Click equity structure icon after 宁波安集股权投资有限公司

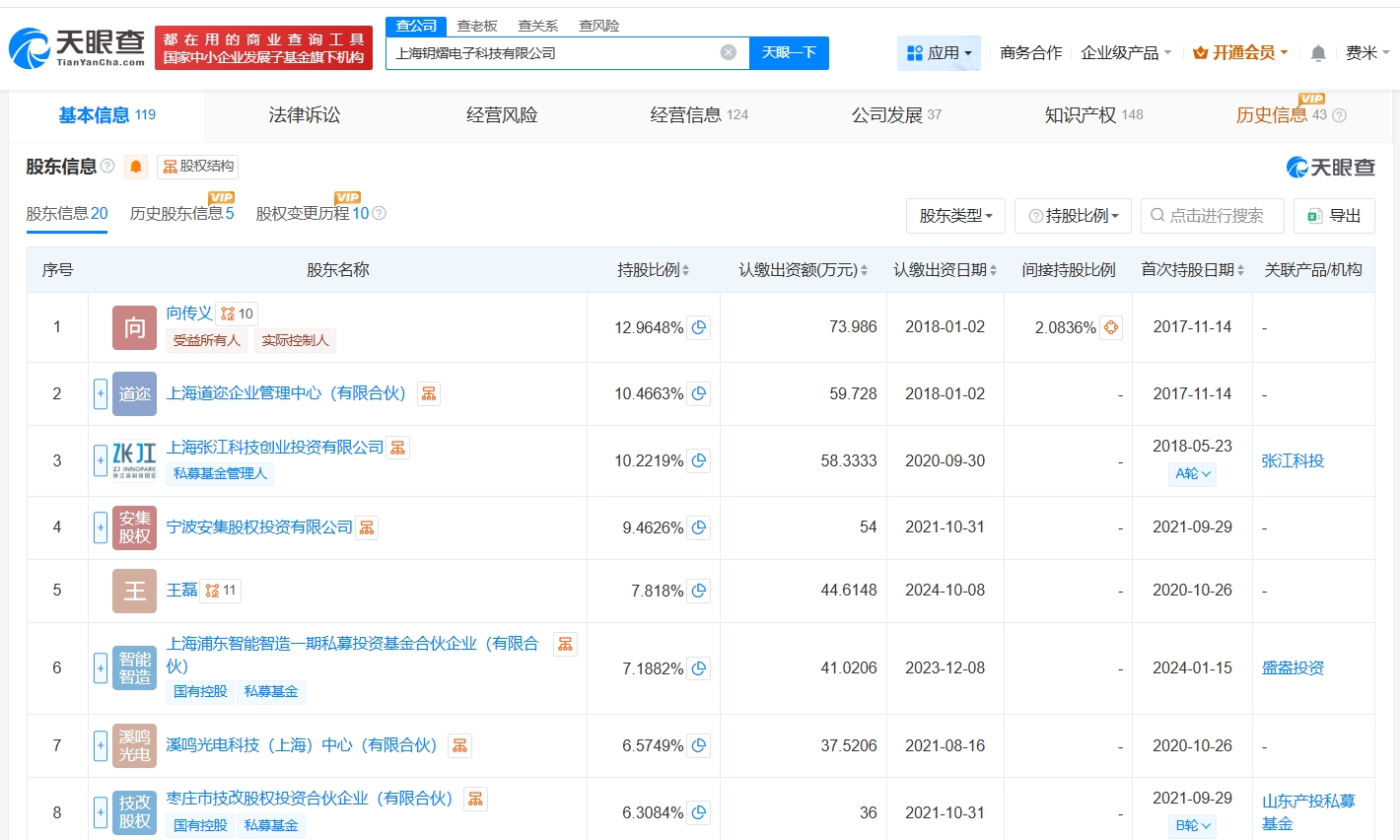[x=367, y=527]
